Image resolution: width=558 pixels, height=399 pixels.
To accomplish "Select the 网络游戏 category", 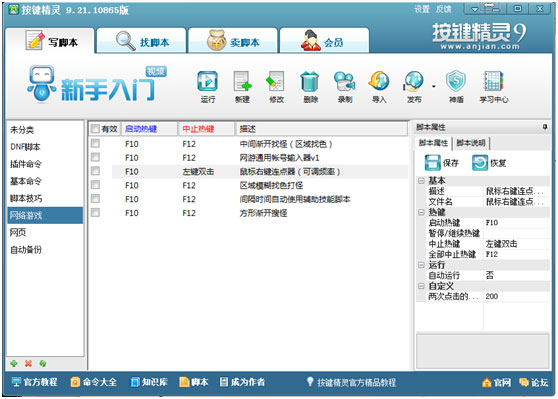I will tap(45, 215).
